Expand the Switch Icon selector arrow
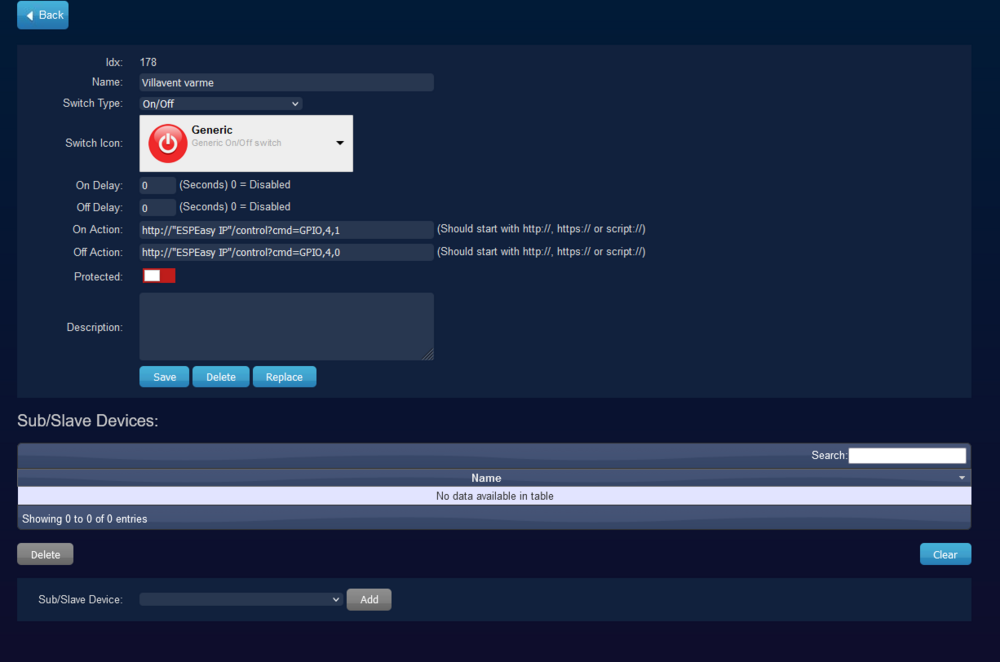The image size is (1000, 662). tap(340, 143)
